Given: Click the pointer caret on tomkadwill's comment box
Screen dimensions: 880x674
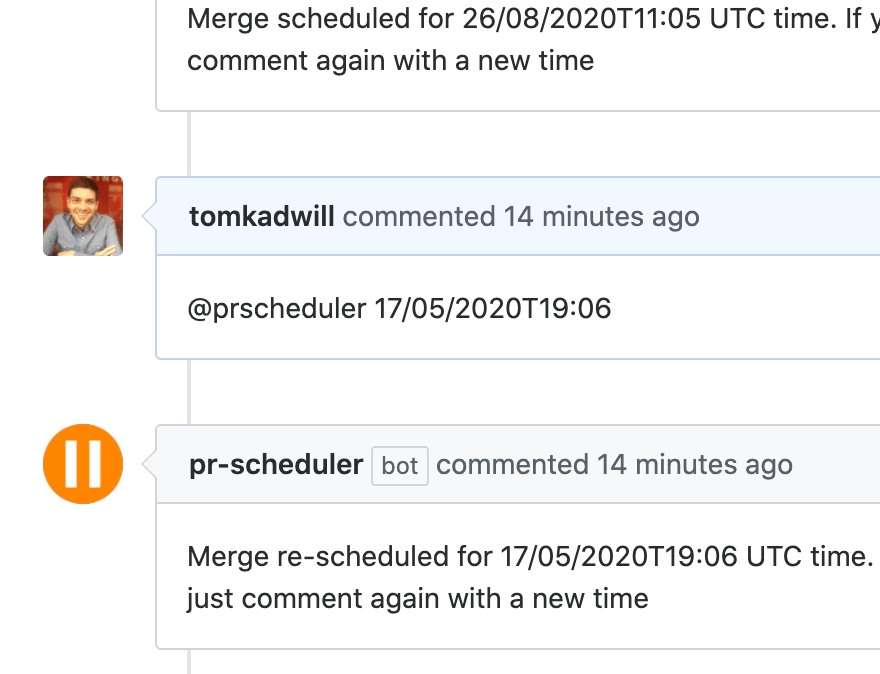Looking at the screenshot, I should pos(149,216).
